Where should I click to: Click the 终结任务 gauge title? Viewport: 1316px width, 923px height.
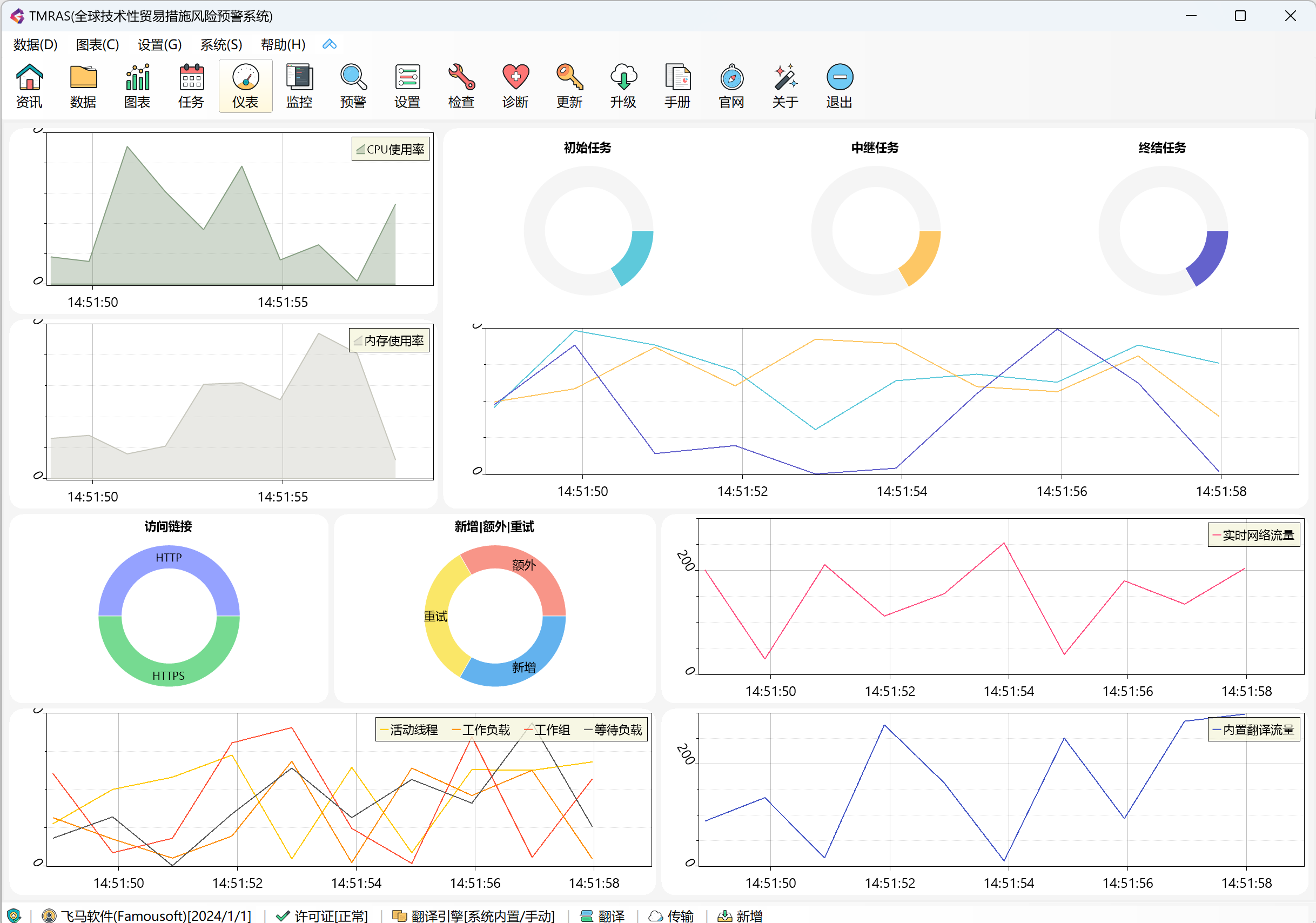pos(1163,148)
